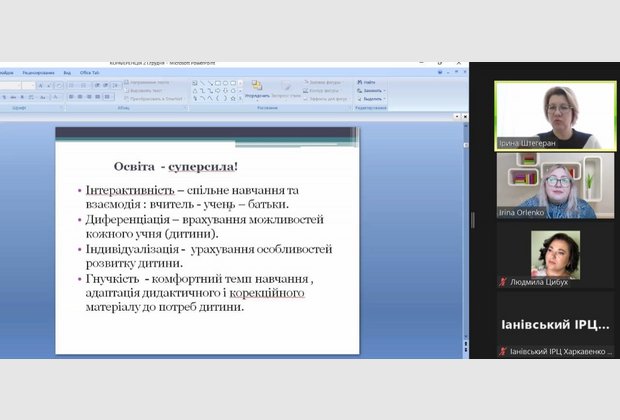Increase font size with the grow font icon

40,85
